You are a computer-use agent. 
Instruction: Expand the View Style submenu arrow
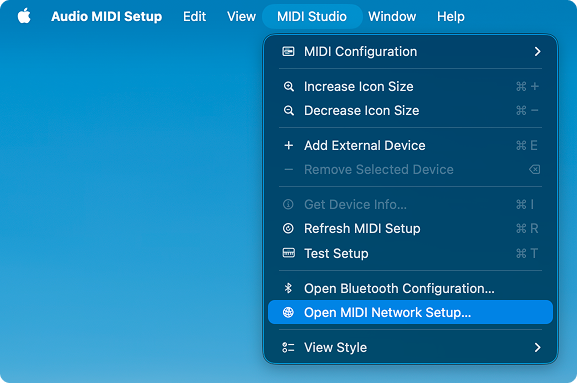click(537, 347)
